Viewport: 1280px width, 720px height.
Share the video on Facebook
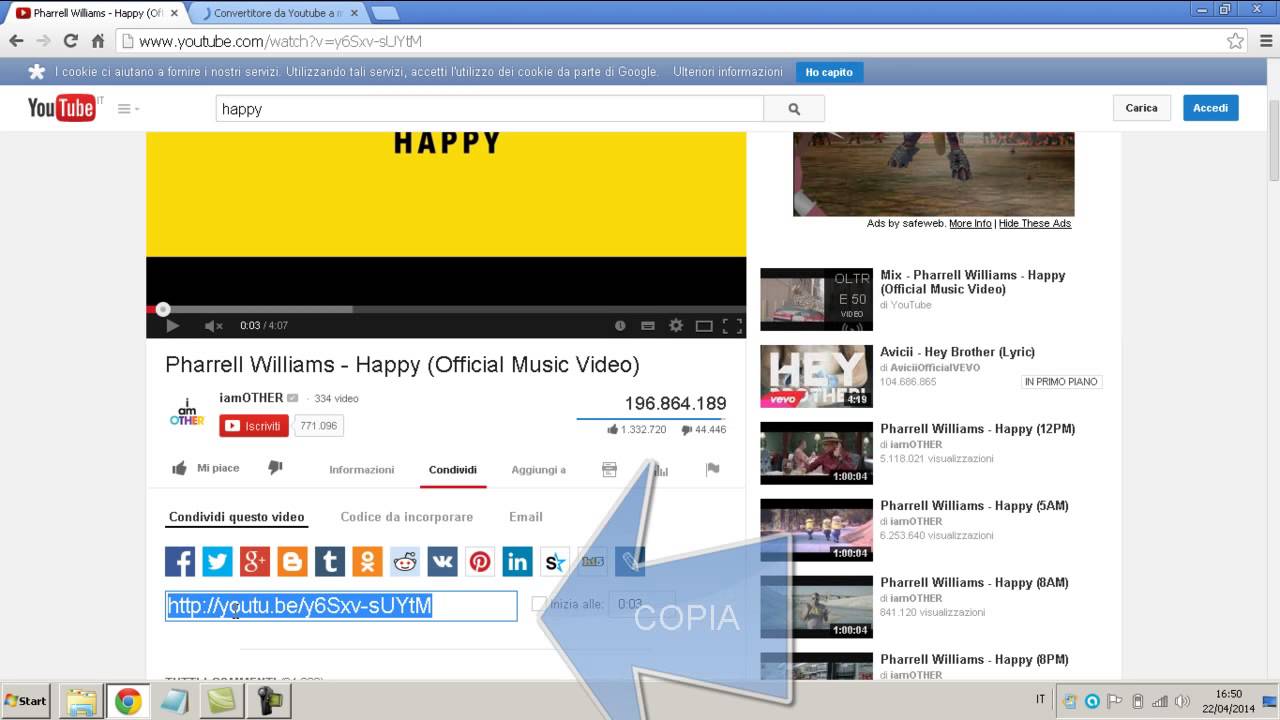(x=180, y=561)
